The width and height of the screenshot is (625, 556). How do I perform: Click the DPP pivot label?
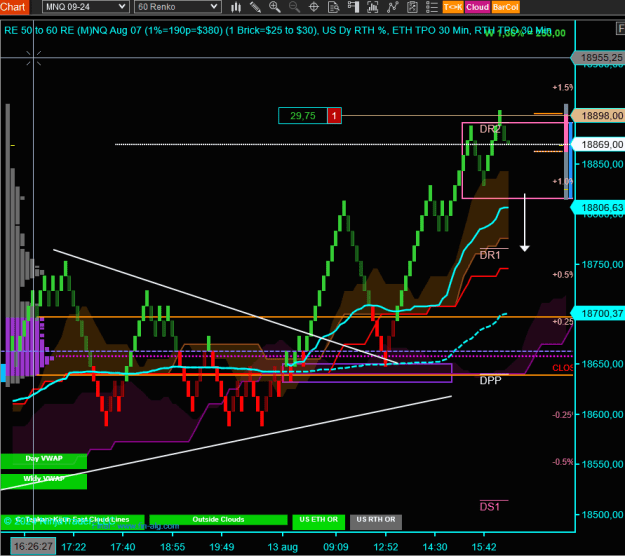coord(490,381)
